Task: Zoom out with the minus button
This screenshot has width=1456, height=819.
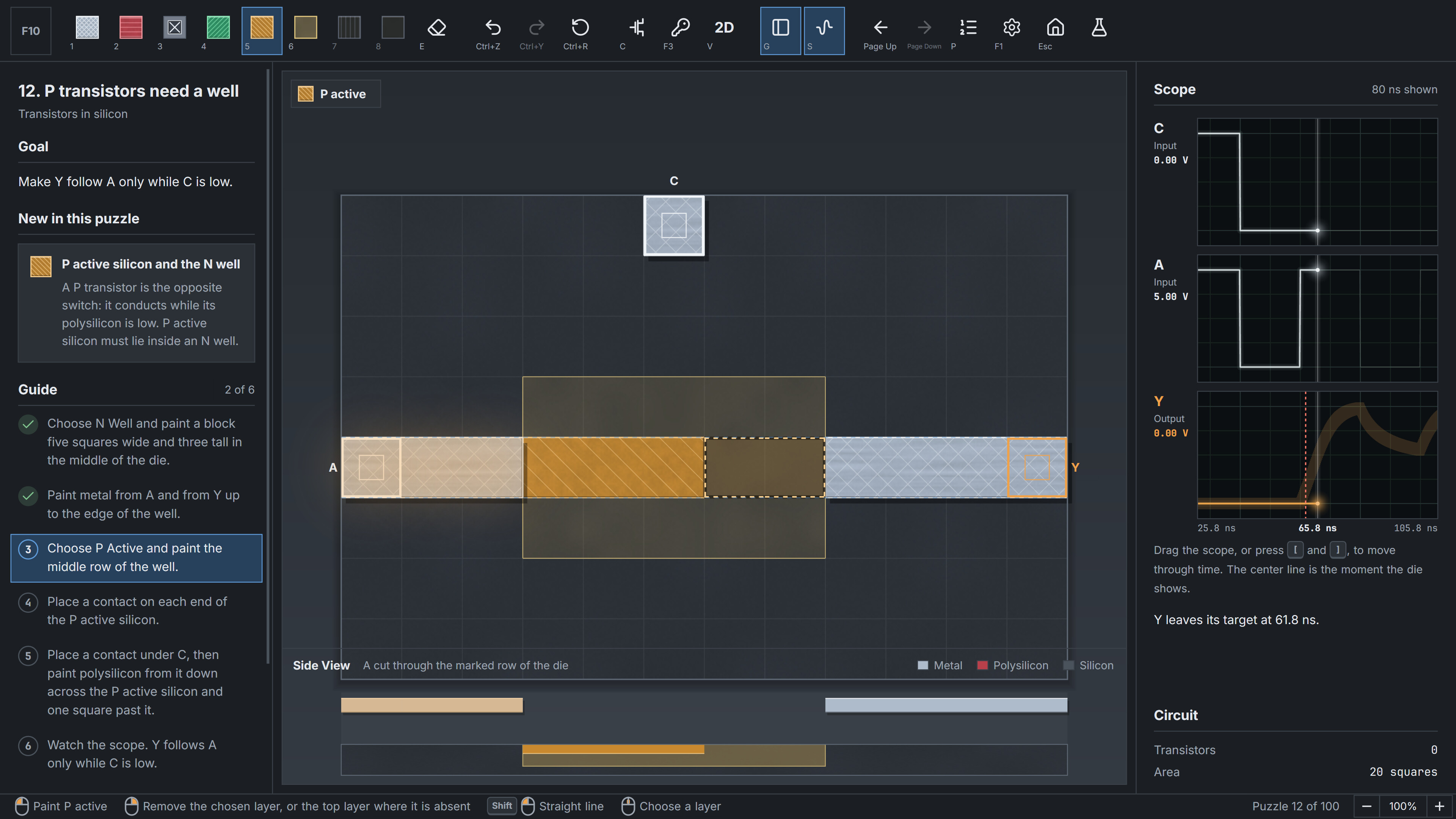Action: pos(1366,806)
